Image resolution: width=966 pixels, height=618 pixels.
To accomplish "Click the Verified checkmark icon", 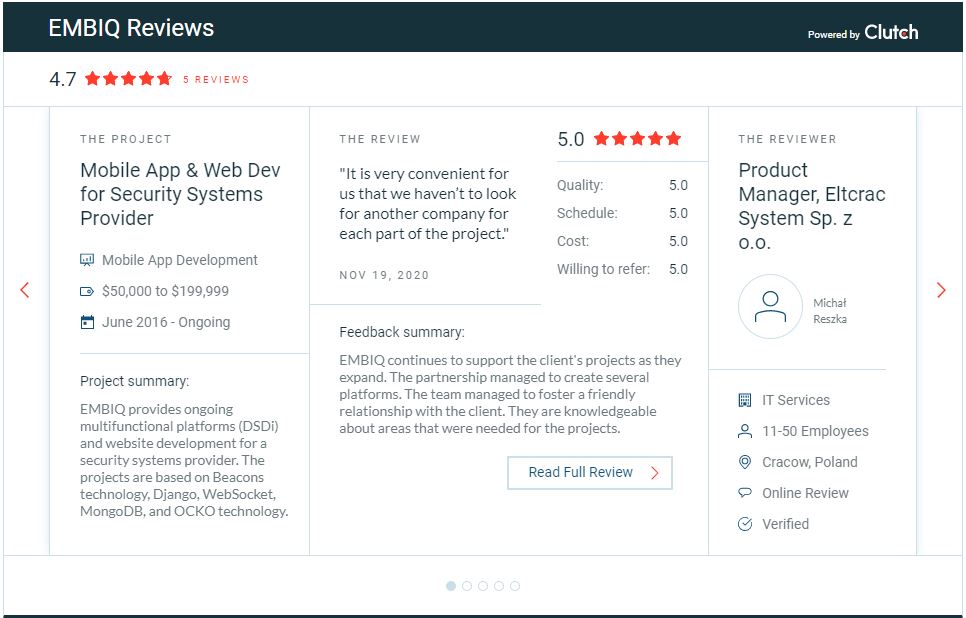I will 745,524.
